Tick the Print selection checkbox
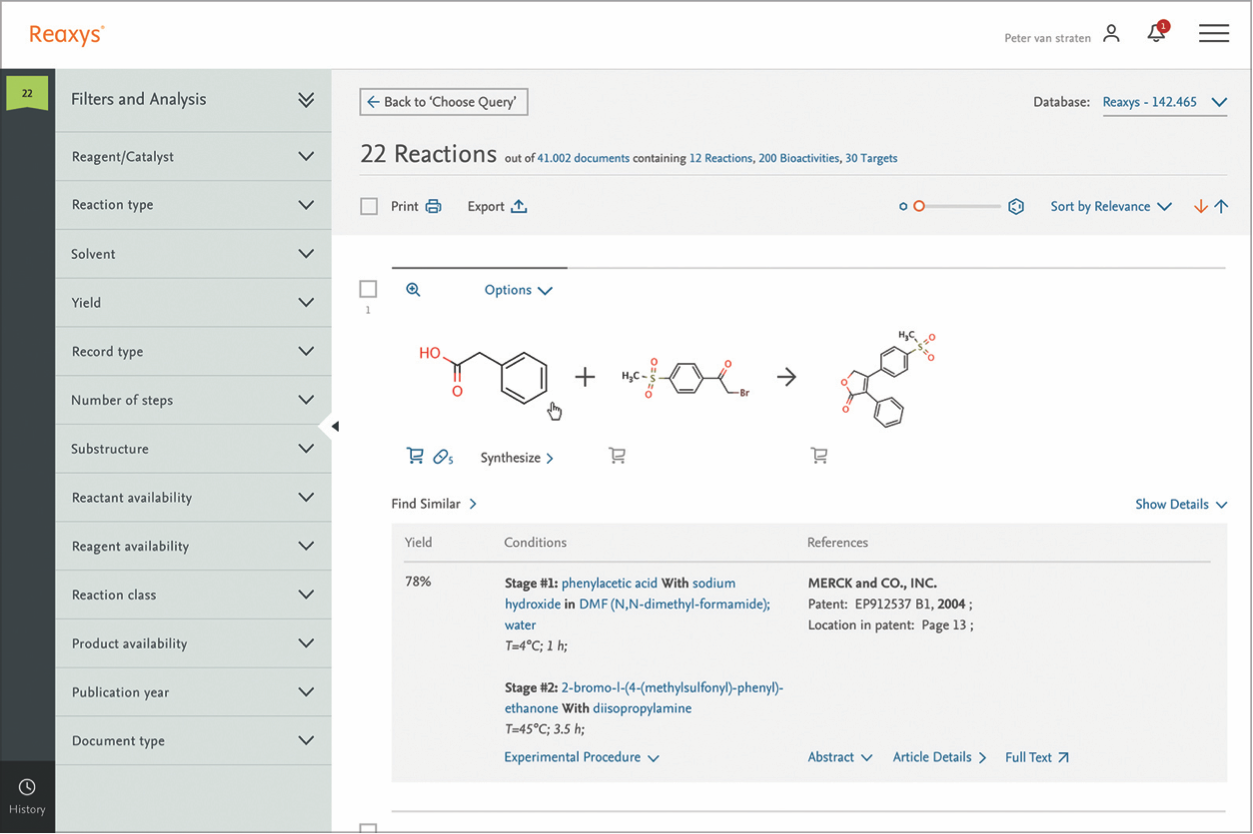 (x=368, y=205)
